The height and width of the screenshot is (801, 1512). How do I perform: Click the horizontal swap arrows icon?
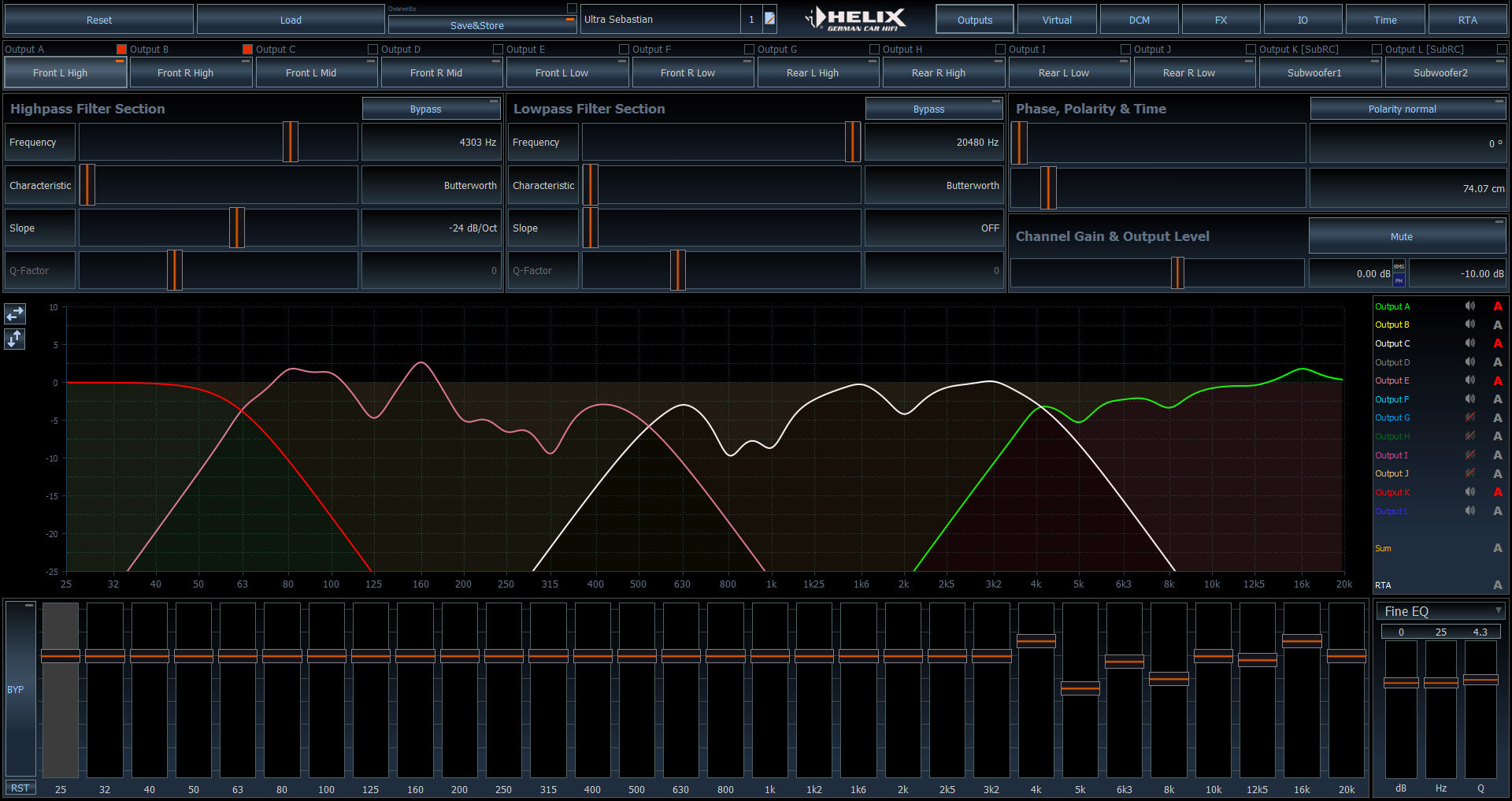click(14, 313)
